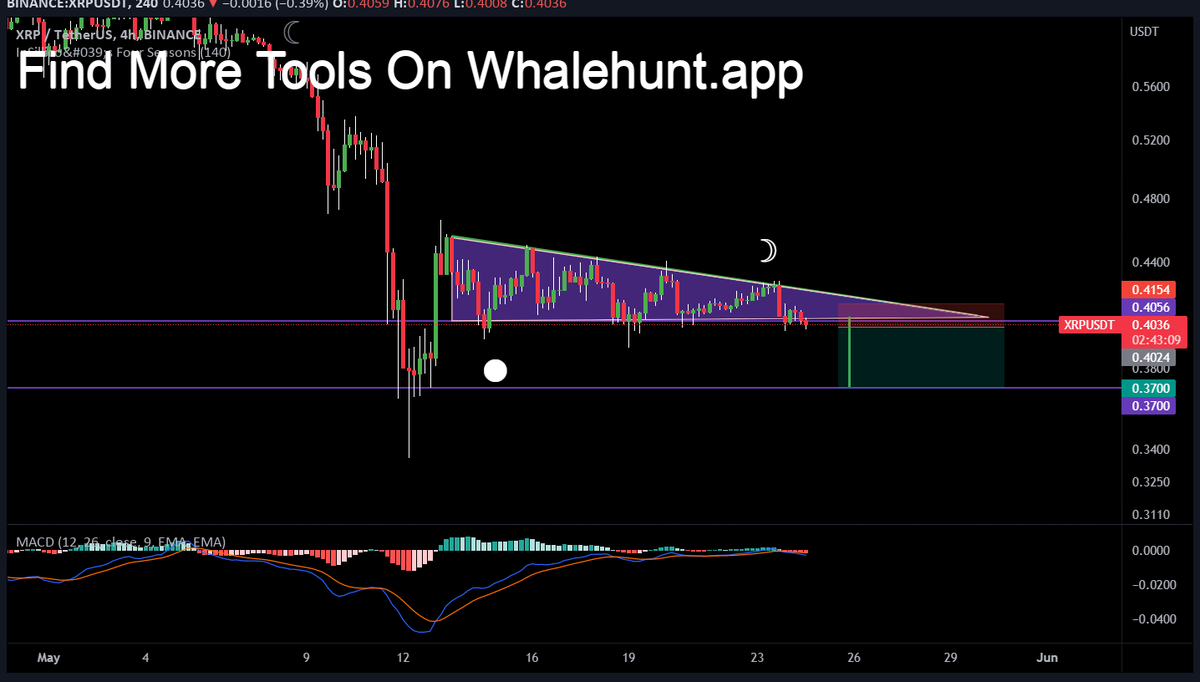The image size is (1200, 682).
Task: Click the crescent moon icon beside the BINANCE legend
Action: click(292, 32)
